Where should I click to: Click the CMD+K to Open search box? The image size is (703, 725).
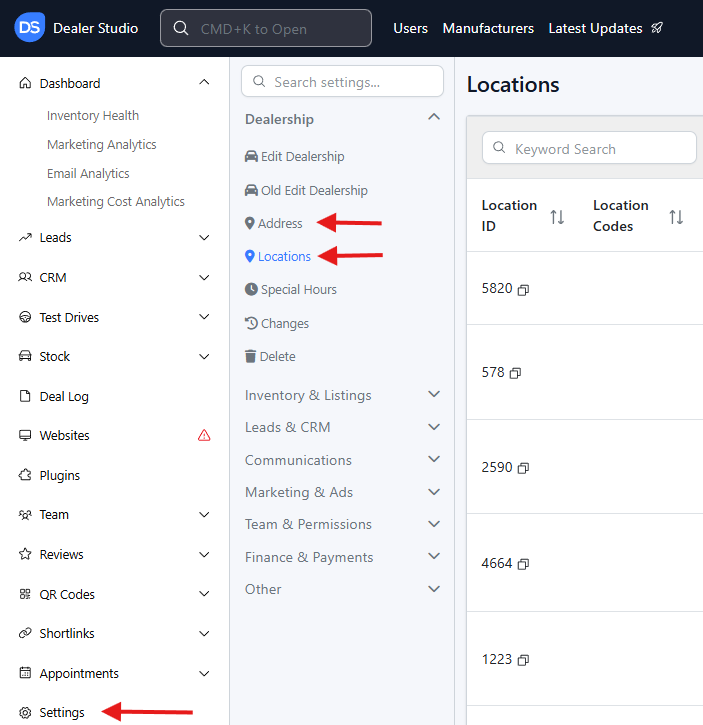[266, 28]
